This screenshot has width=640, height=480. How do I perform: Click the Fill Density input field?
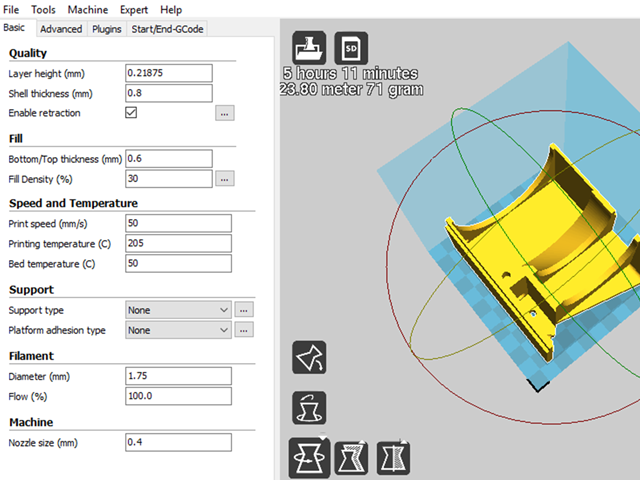[x=169, y=179]
